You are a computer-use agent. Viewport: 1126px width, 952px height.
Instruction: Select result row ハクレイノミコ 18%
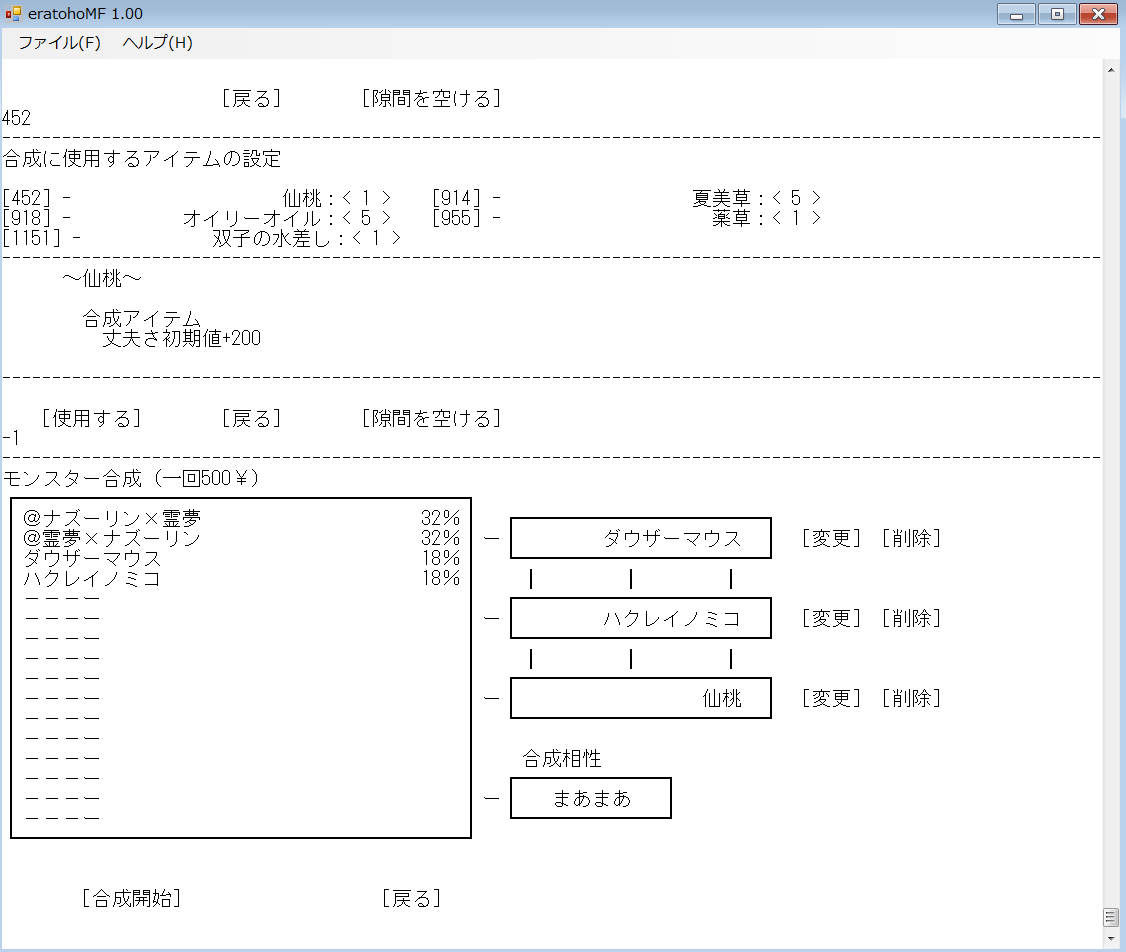[x=241, y=578]
